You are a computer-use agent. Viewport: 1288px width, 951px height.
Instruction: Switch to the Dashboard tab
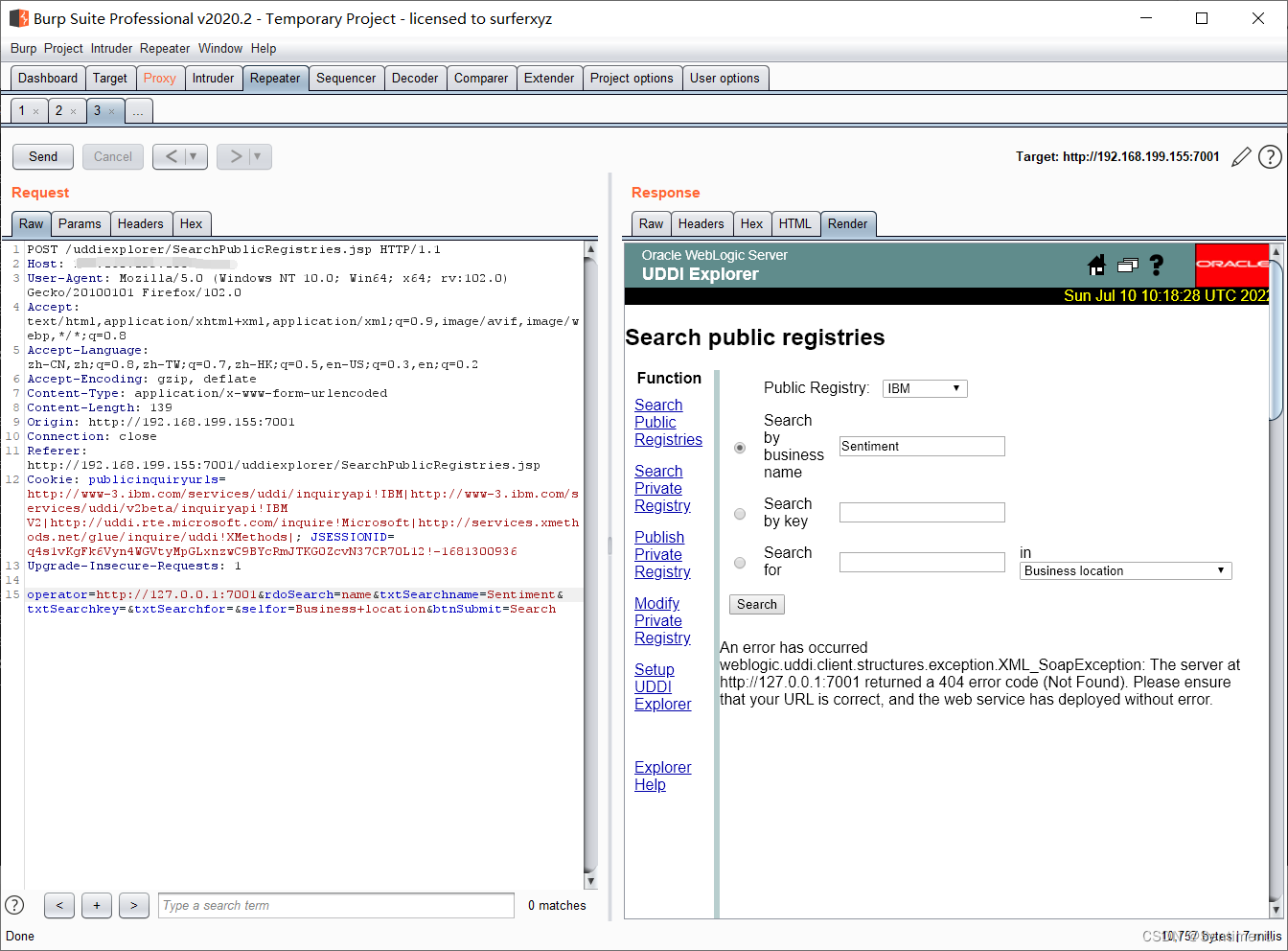pos(48,79)
